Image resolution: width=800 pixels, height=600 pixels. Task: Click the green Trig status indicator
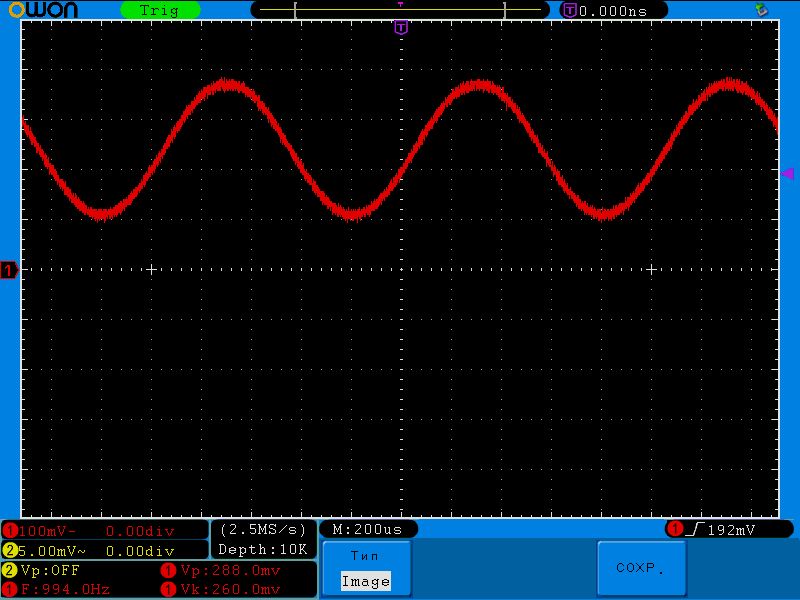tap(160, 10)
